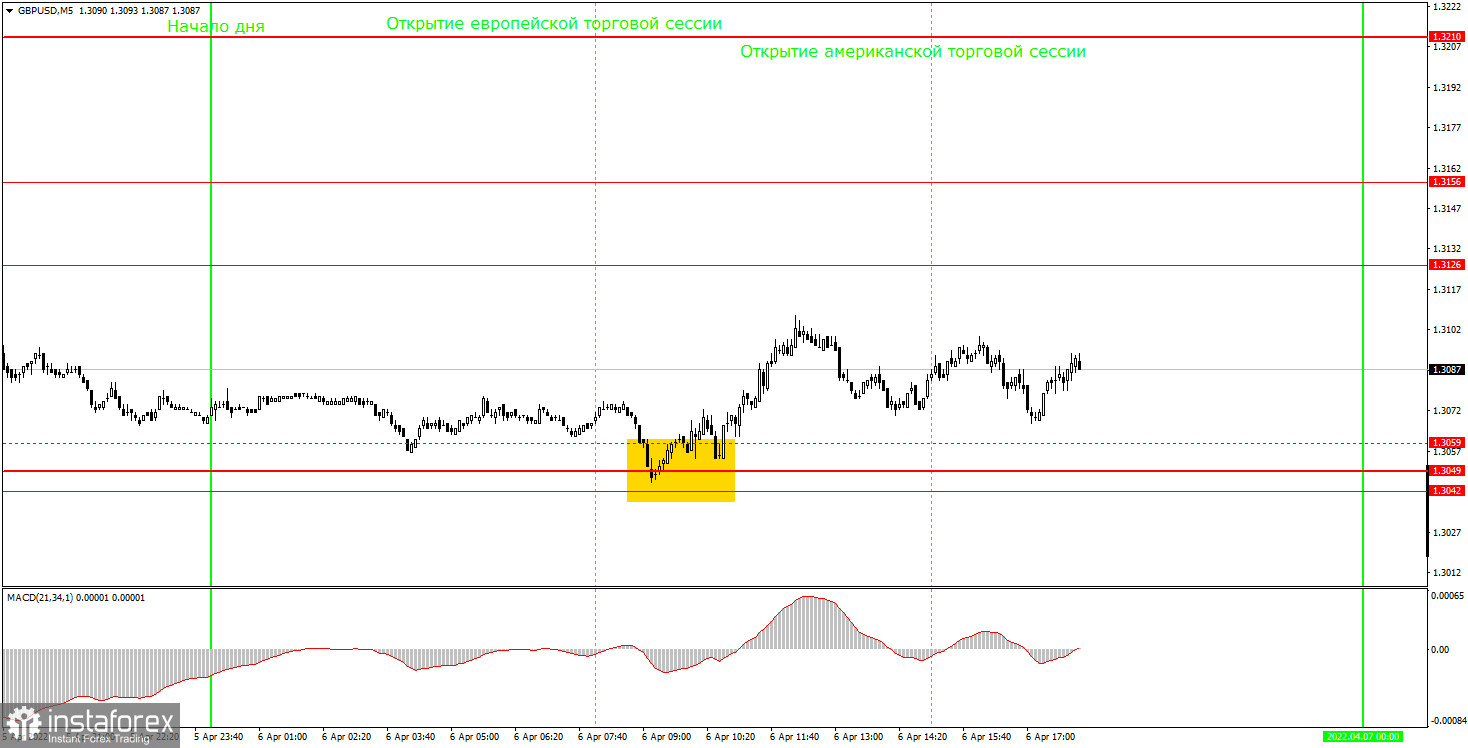The width and height of the screenshot is (1468, 748).
Task: Select the 'Открытие европейской торговой сессии' label
Action: (x=554, y=23)
